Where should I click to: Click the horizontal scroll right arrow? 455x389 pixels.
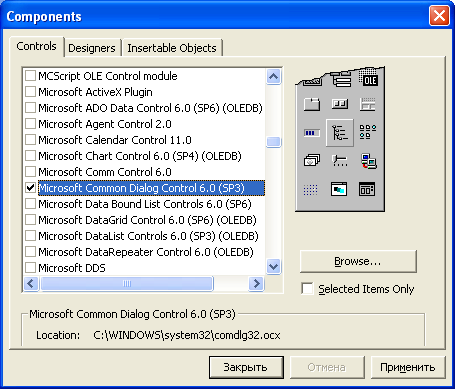click(256, 284)
